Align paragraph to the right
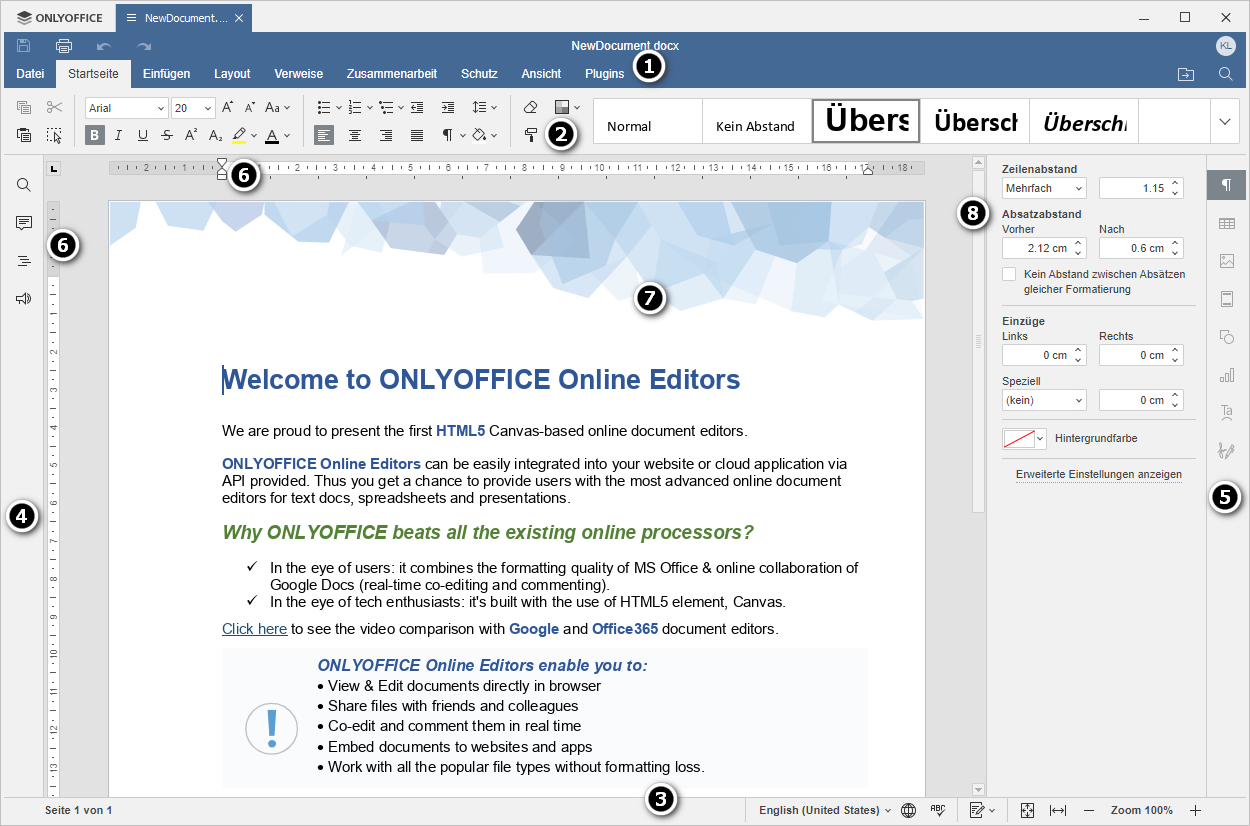This screenshot has width=1250, height=826. pyautogui.click(x=386, y=135)
